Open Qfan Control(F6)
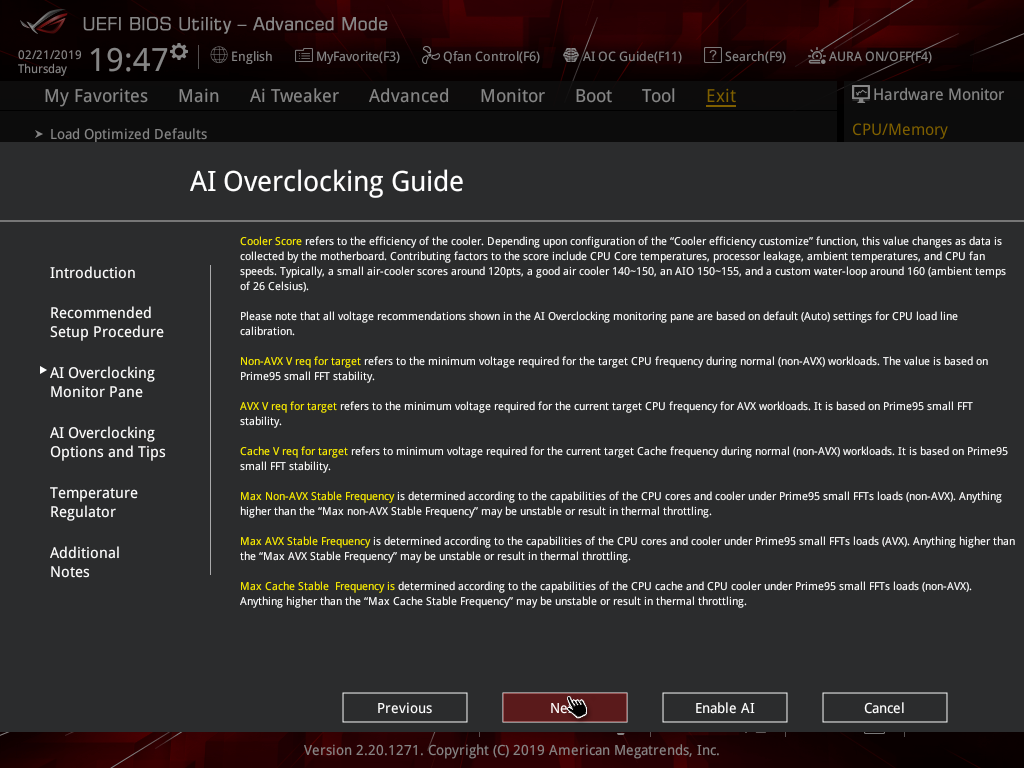The width and height of the screenshot is (1024, 768). coord(491,56)
